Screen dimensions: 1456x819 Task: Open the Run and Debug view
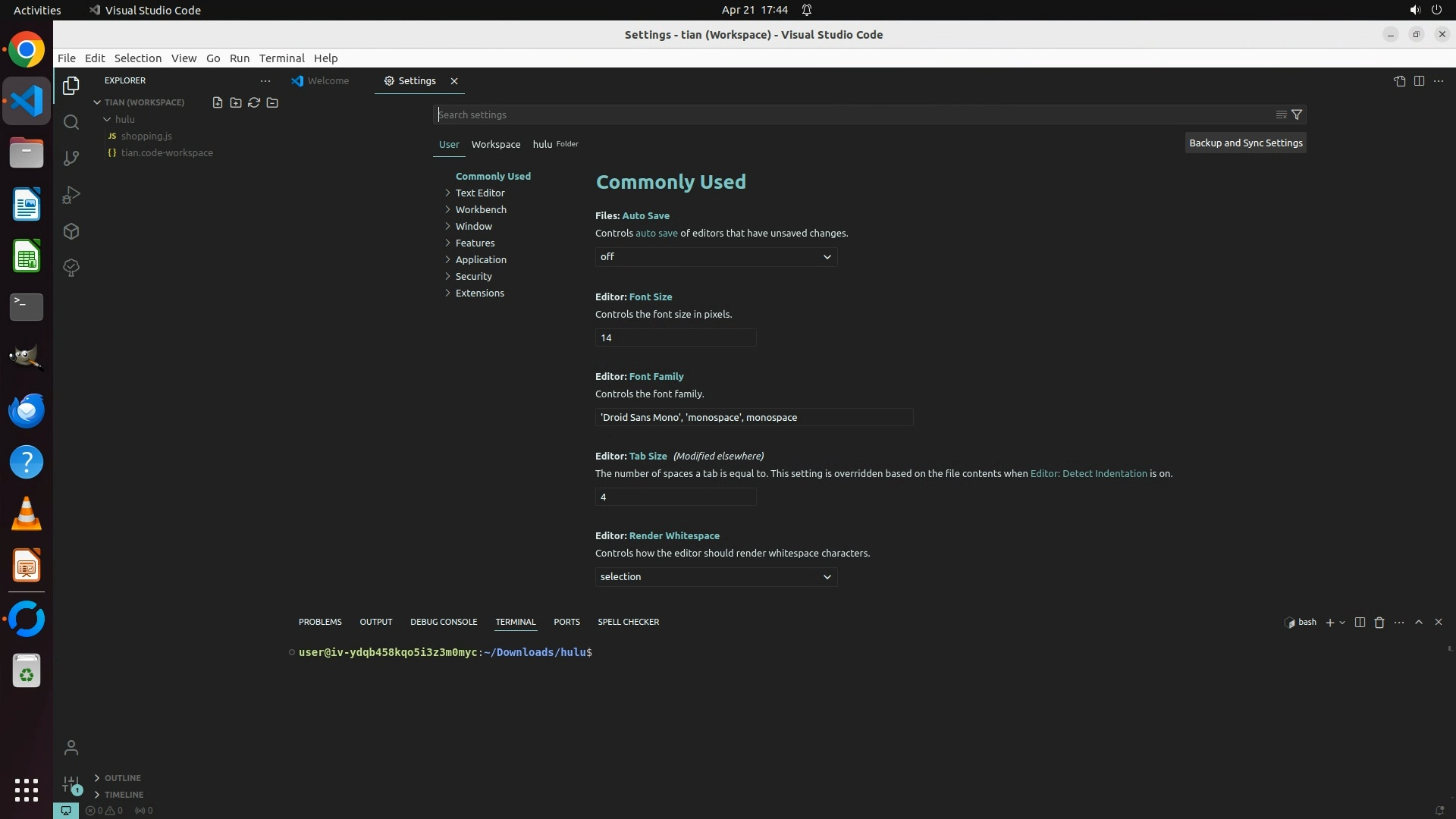pos(71,195)
